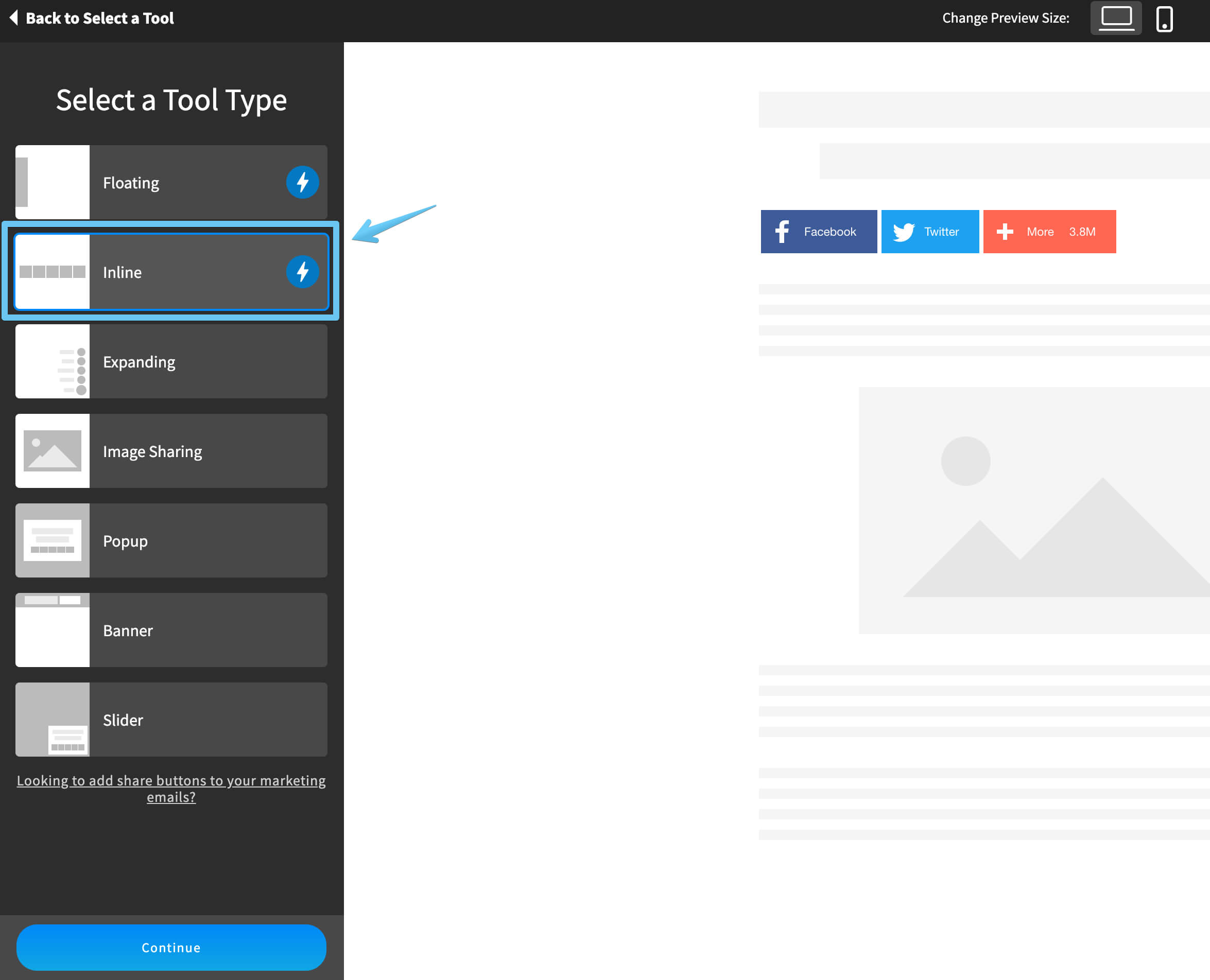Click the Popup tool thumbnail icon
The width and height of the screenshot is (1210, 980).
pos(53,540)
